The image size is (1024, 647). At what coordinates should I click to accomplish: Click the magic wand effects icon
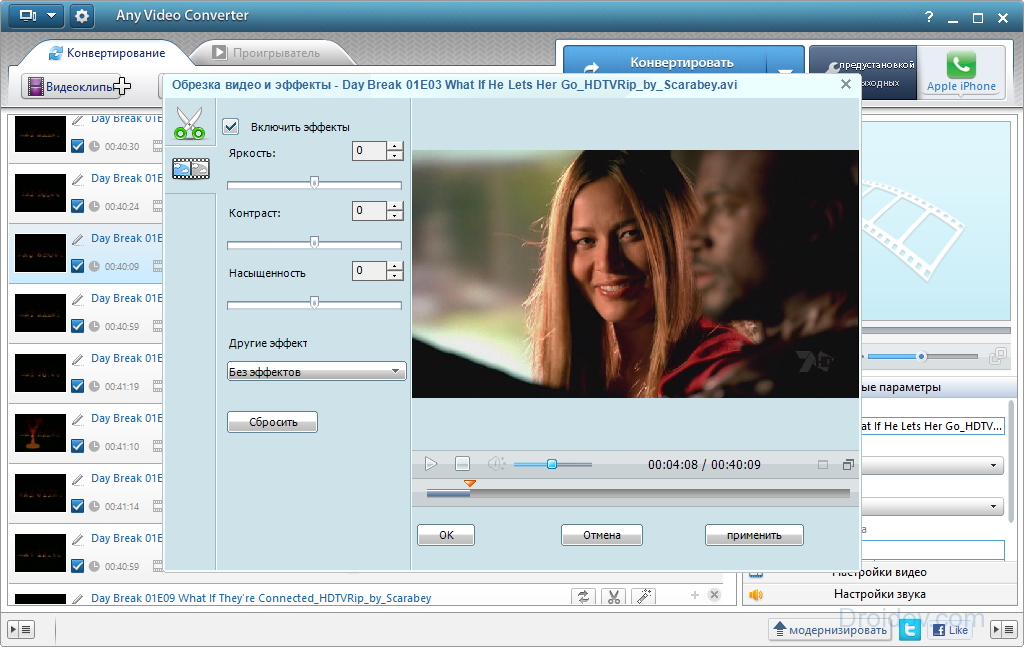pyautogui.click(x=644, y=596)
